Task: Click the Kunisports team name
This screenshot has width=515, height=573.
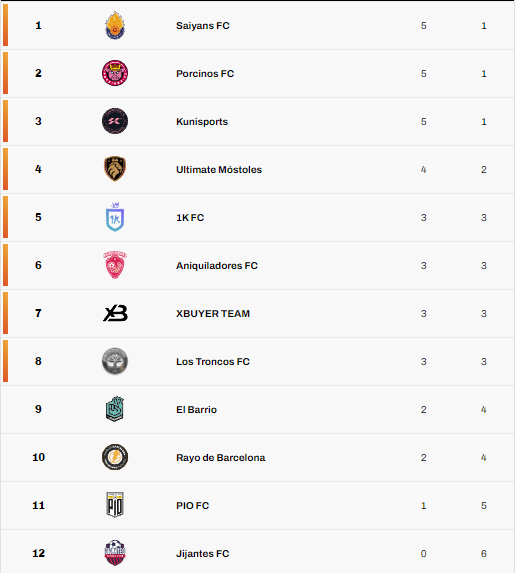Action: pyautogui.click(x=202, y=122)
